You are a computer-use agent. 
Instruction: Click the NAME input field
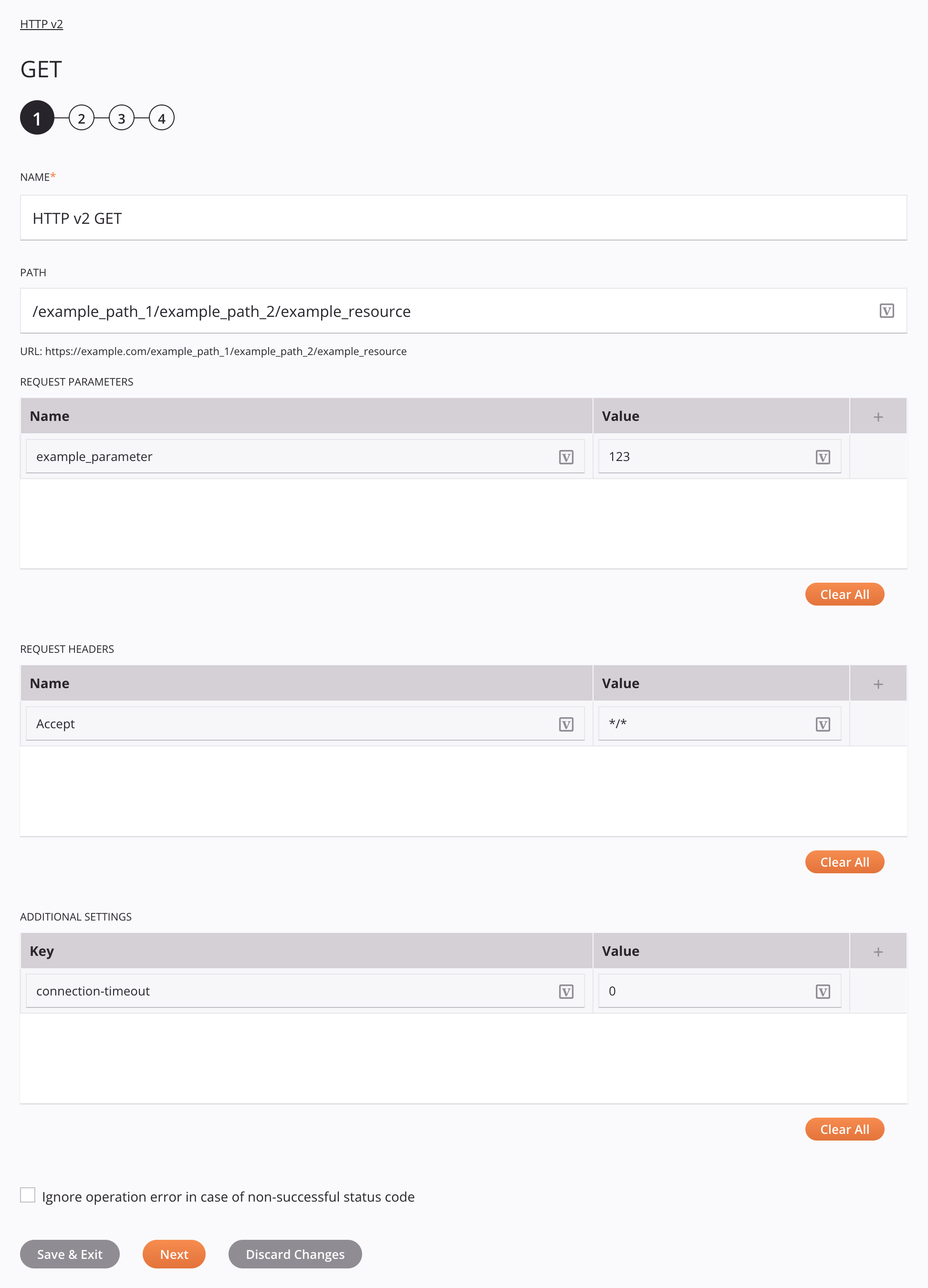[x=463, y=217]
